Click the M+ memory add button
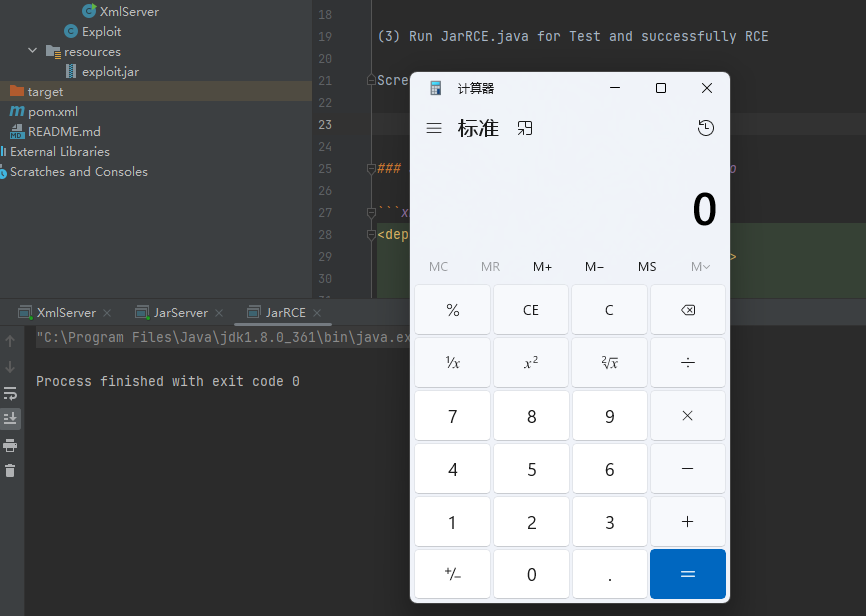Viewport: 866px width, 616px height. coord(542,267)
